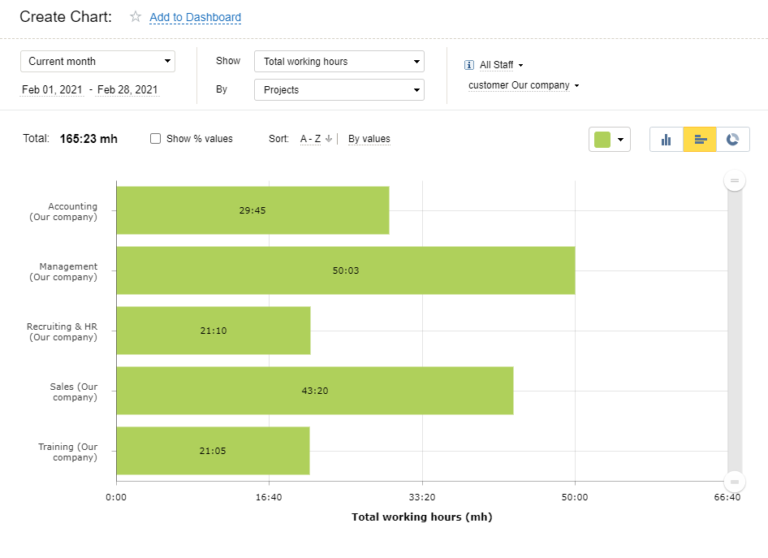Expand the All Staff selector
Viewport: 768px width, 558px height.
(x=501, y=65)
